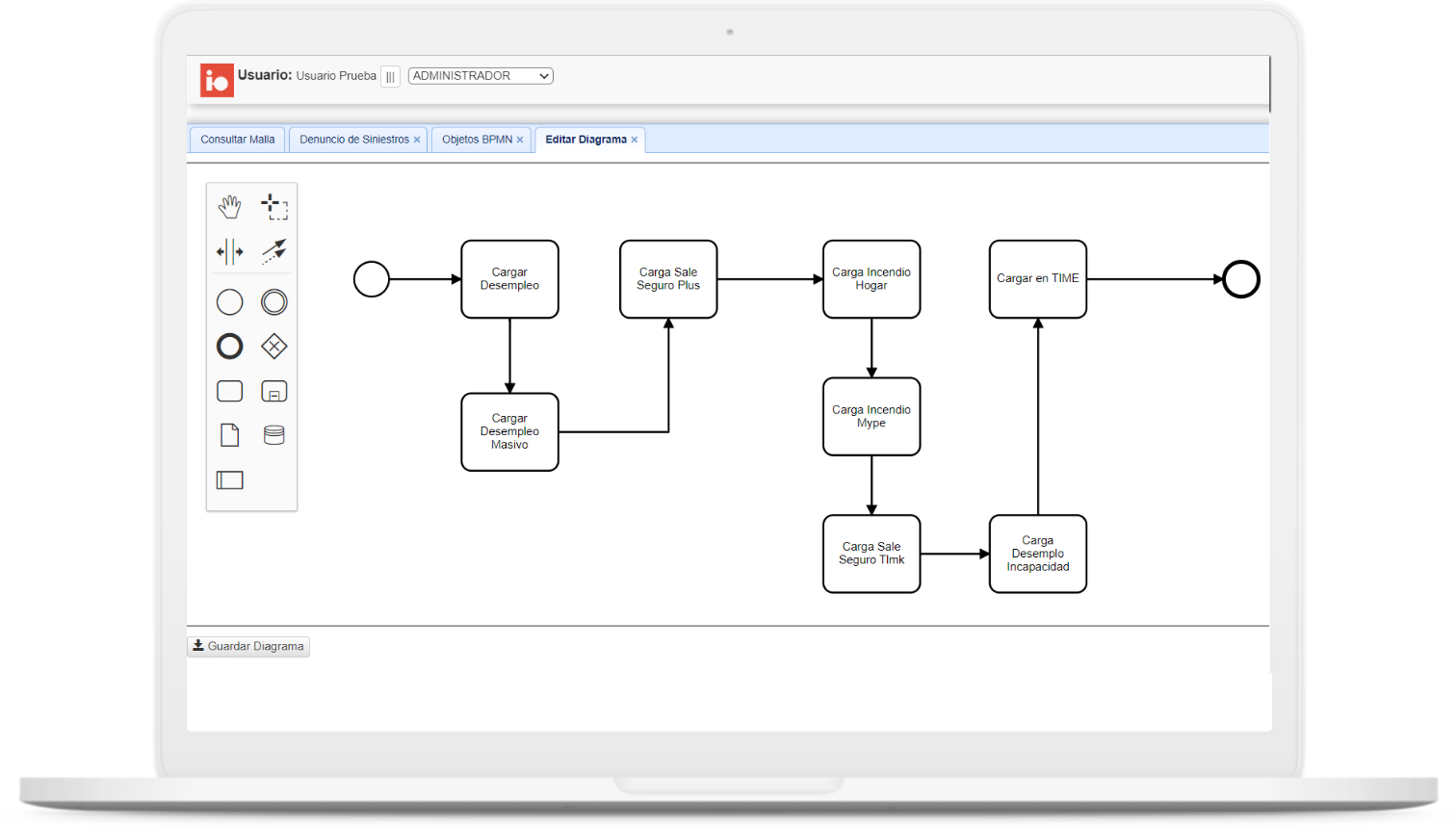Select the lasso selection tool
The width and height of the screenshot is (1456, 828).
[x=274, y=206]
